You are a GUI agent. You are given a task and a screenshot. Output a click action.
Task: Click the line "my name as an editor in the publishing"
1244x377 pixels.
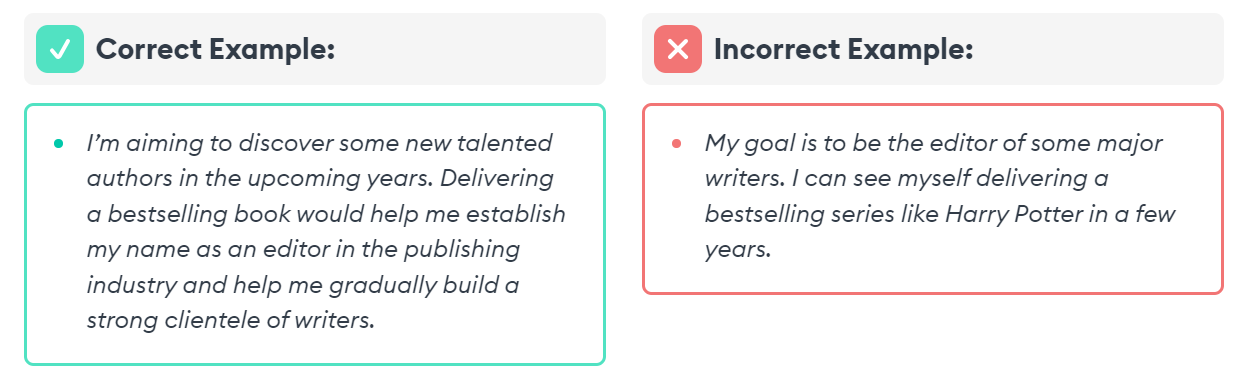click(303, 250)
